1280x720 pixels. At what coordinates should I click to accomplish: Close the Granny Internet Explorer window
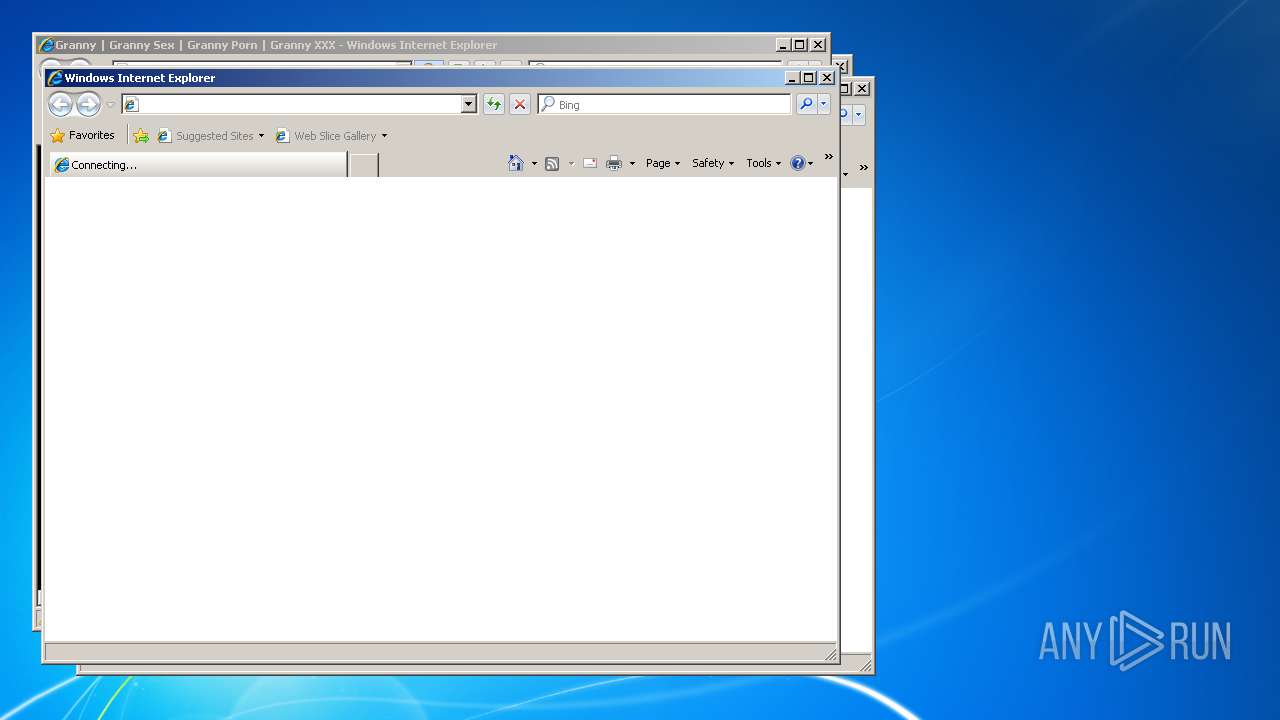[x=818, y=45]
